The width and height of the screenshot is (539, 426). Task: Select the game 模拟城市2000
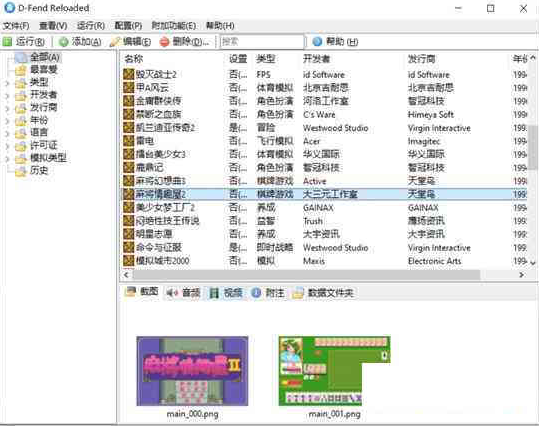[x=162, y=261]
